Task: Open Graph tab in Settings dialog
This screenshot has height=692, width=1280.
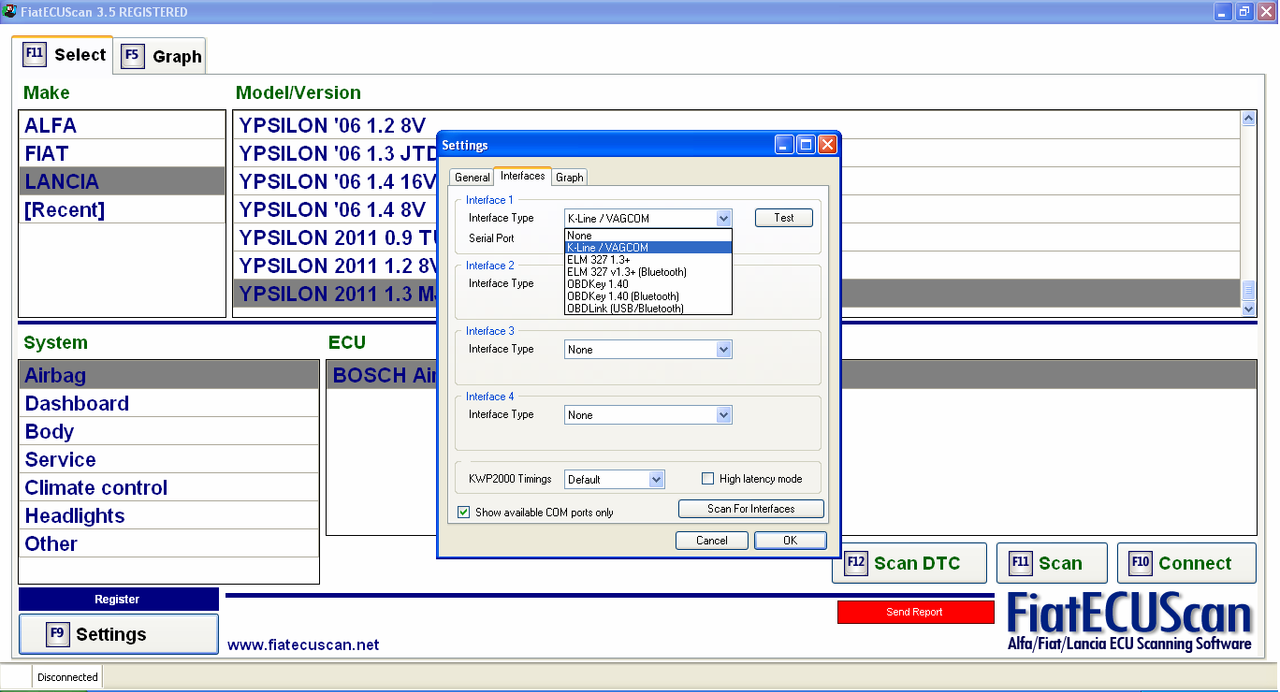Action: pyautogui.click(x=569, y=177)
